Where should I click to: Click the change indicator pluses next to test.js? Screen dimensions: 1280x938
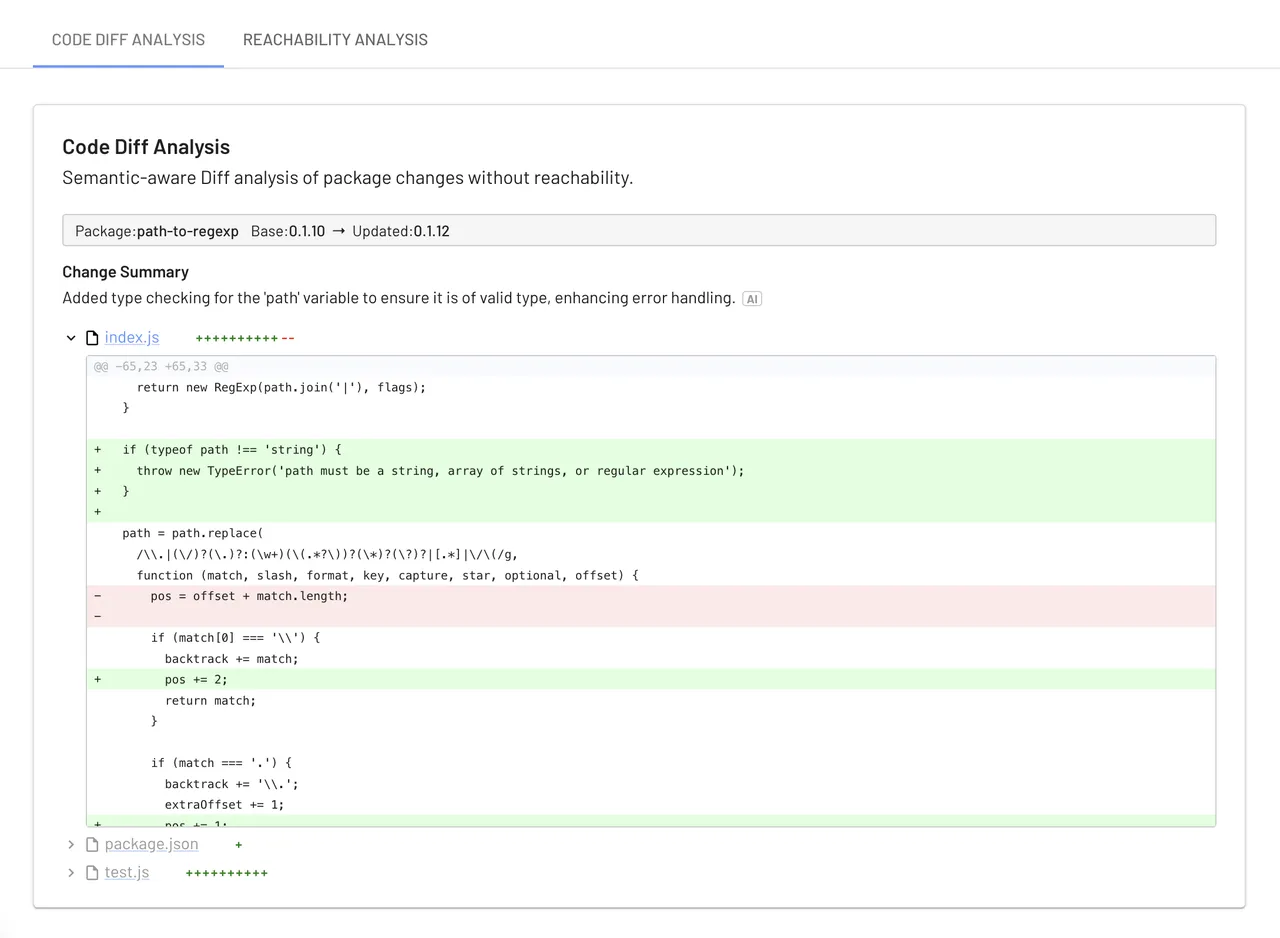click(227, 873)
